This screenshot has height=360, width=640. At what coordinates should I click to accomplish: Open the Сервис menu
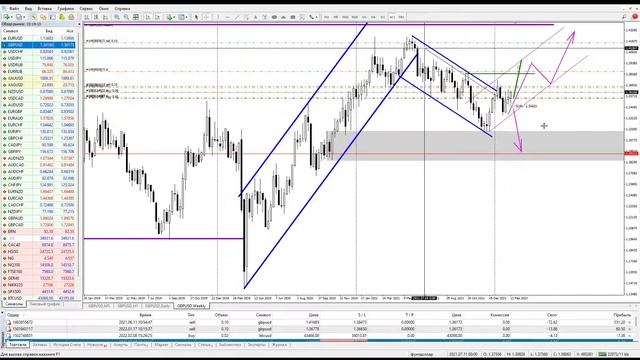[86, 9]
